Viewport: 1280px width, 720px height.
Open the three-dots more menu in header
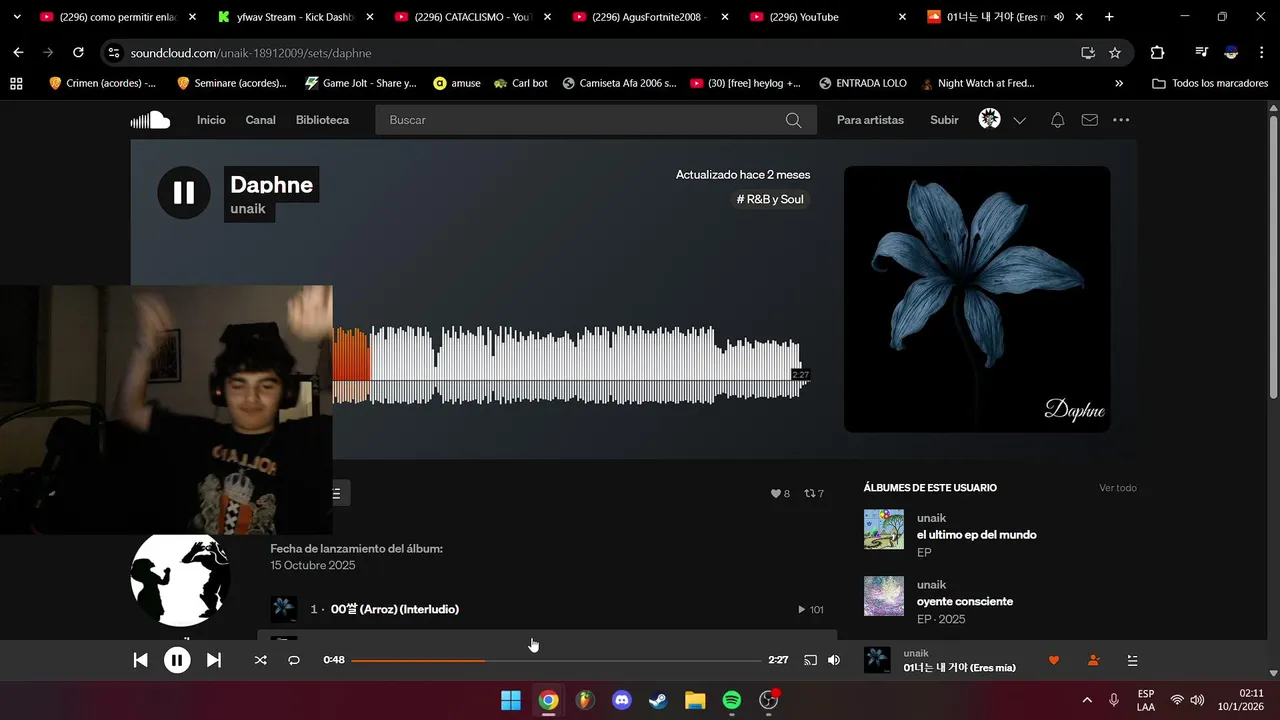point(1121,120)
